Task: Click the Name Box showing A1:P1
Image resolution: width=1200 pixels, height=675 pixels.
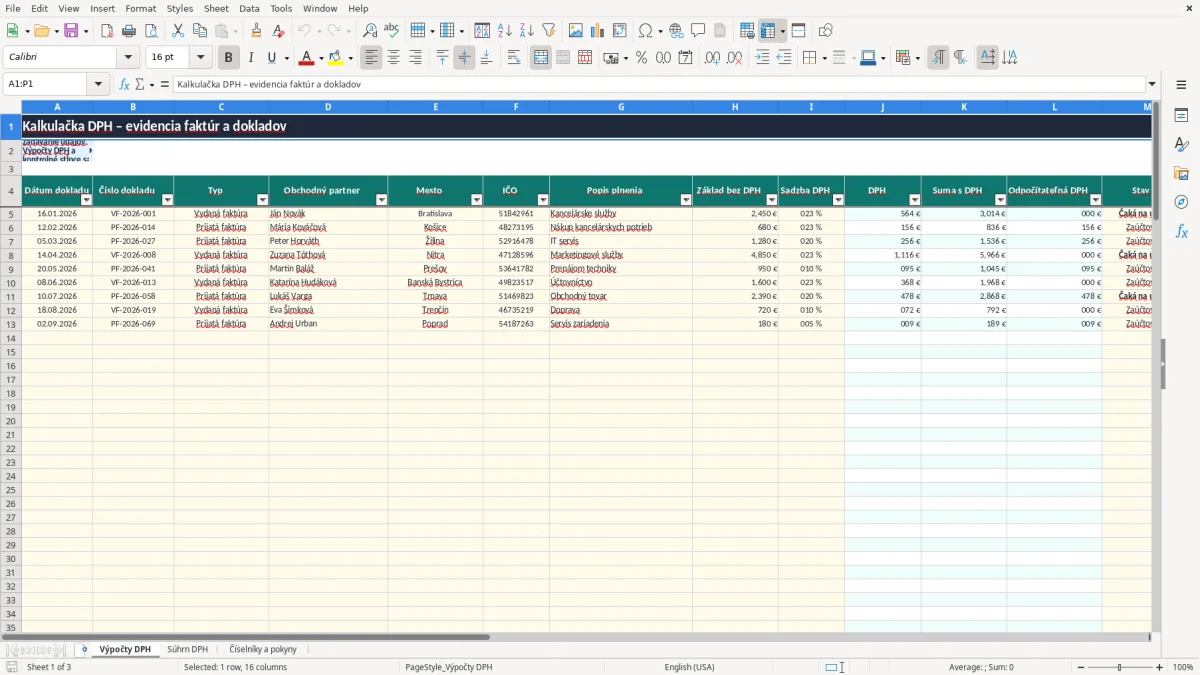Action: point(45,84)
